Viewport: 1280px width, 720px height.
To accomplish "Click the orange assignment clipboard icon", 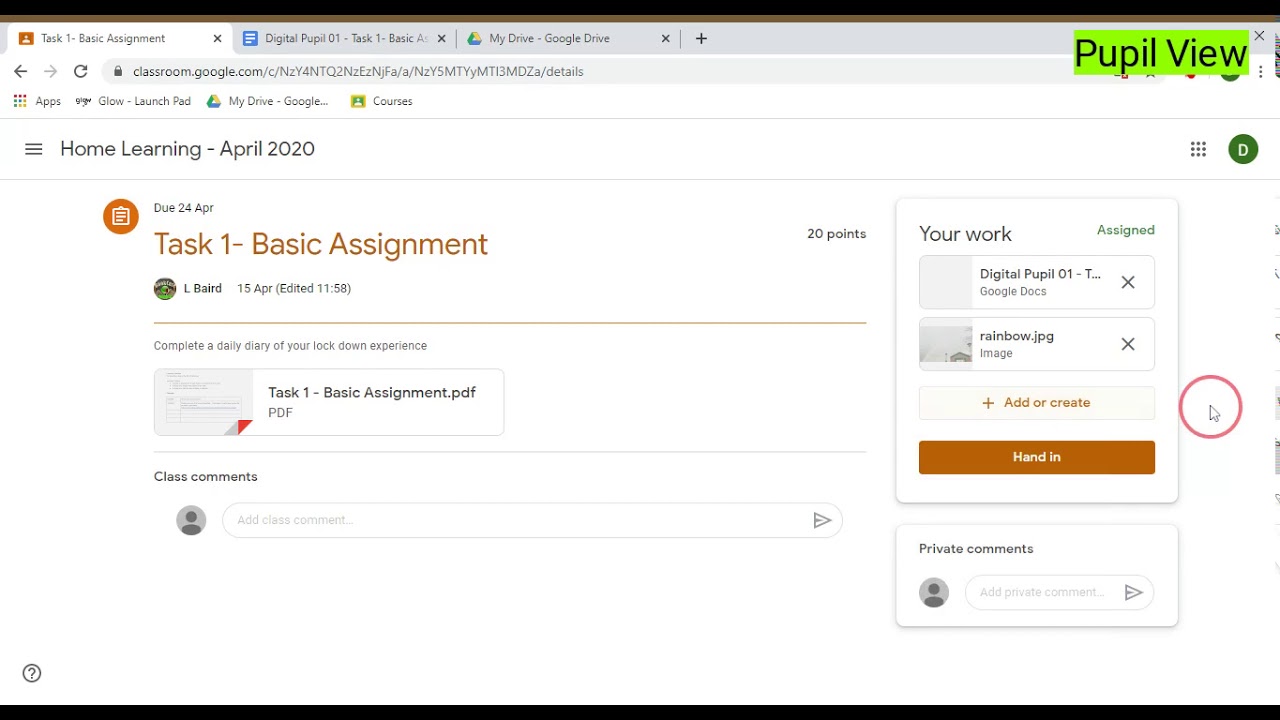I will coord(121,216).
